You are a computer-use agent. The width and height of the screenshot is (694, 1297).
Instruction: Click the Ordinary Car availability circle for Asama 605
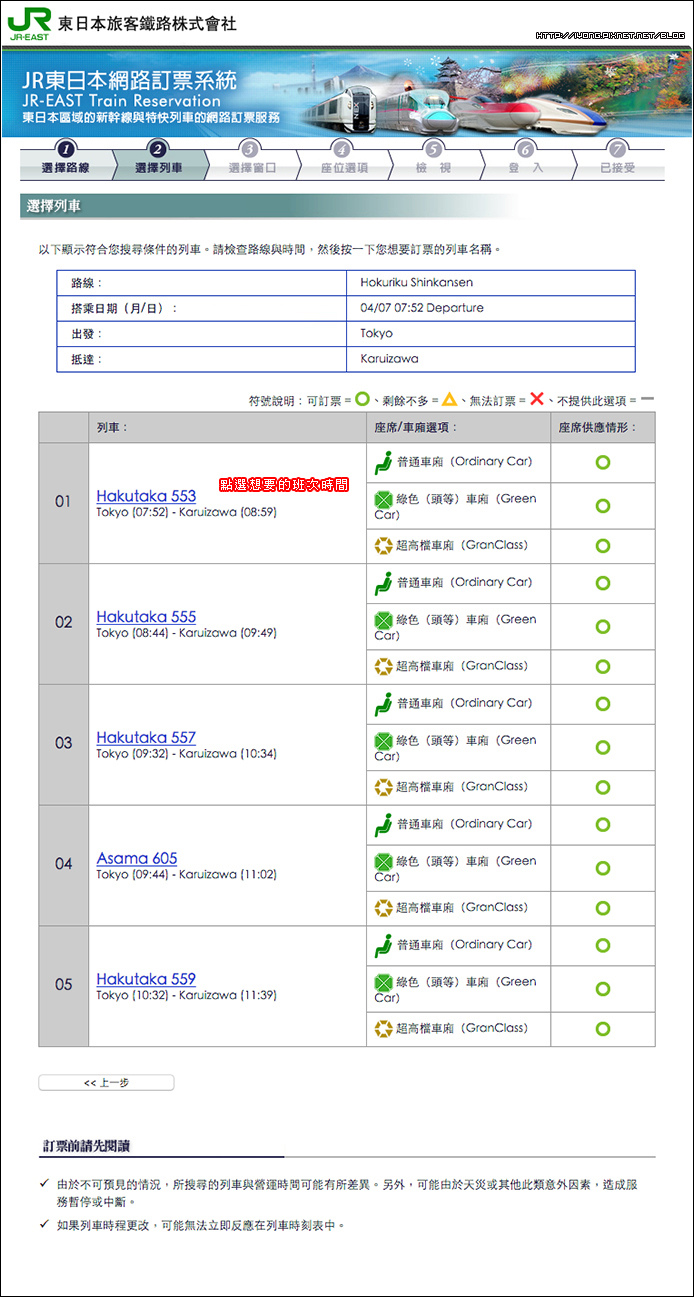pos(603,825)
